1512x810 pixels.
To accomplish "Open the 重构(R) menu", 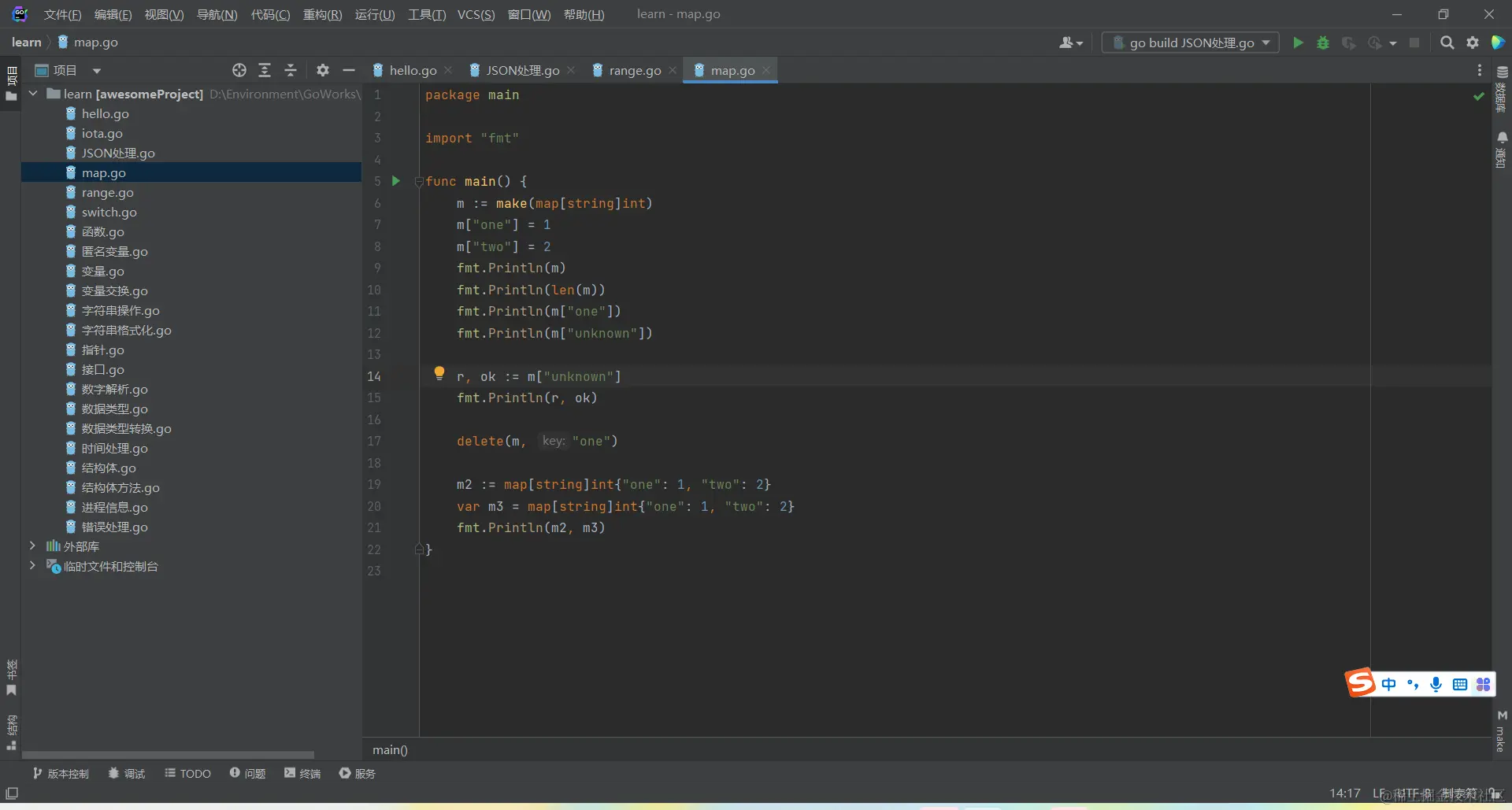I will 322,15.
